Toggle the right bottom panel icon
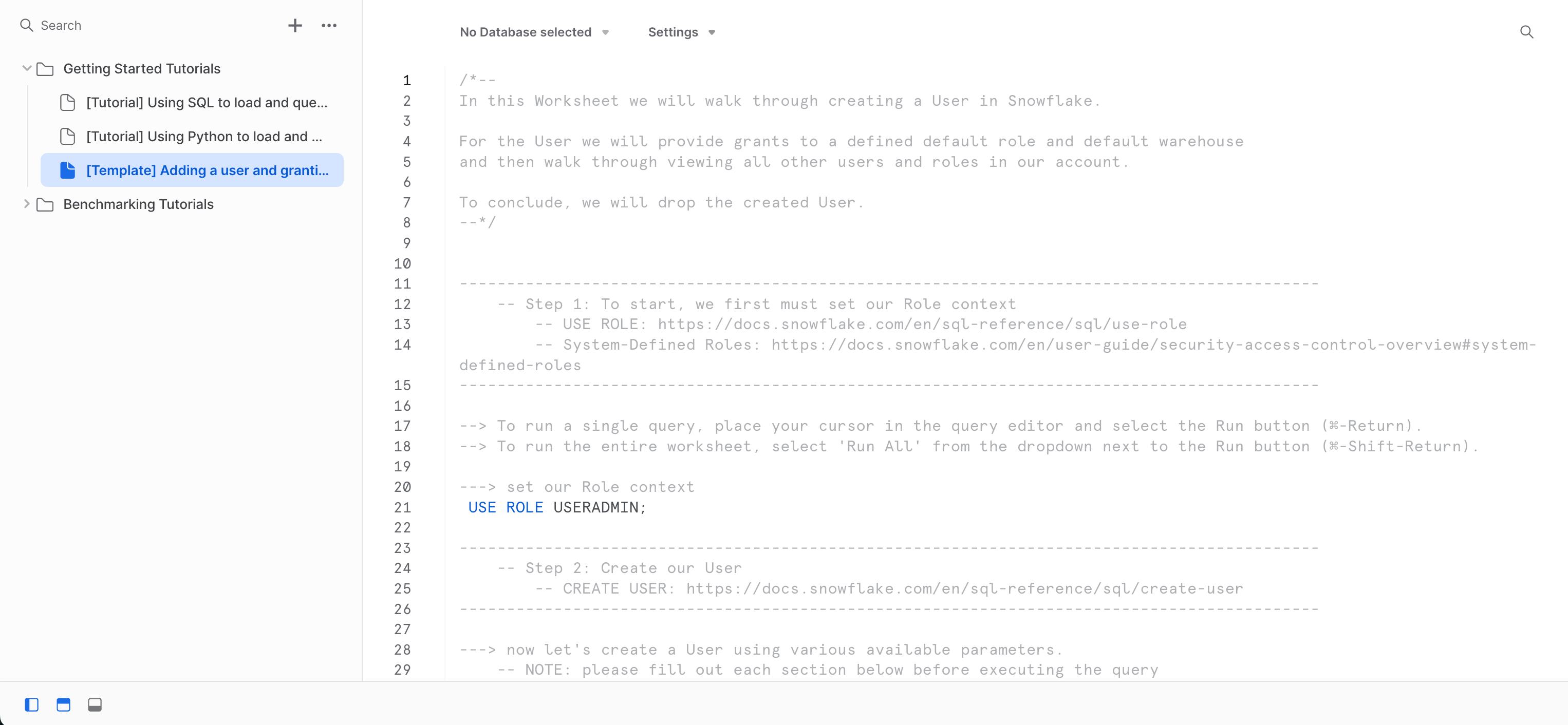Image resolution: width=1568 pixels, height=725 pixels. pos(96,705)
